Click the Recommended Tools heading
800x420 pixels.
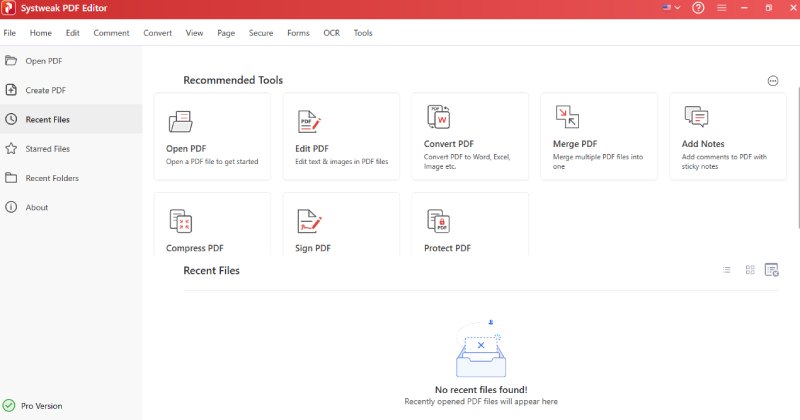[x=233, y=80]
